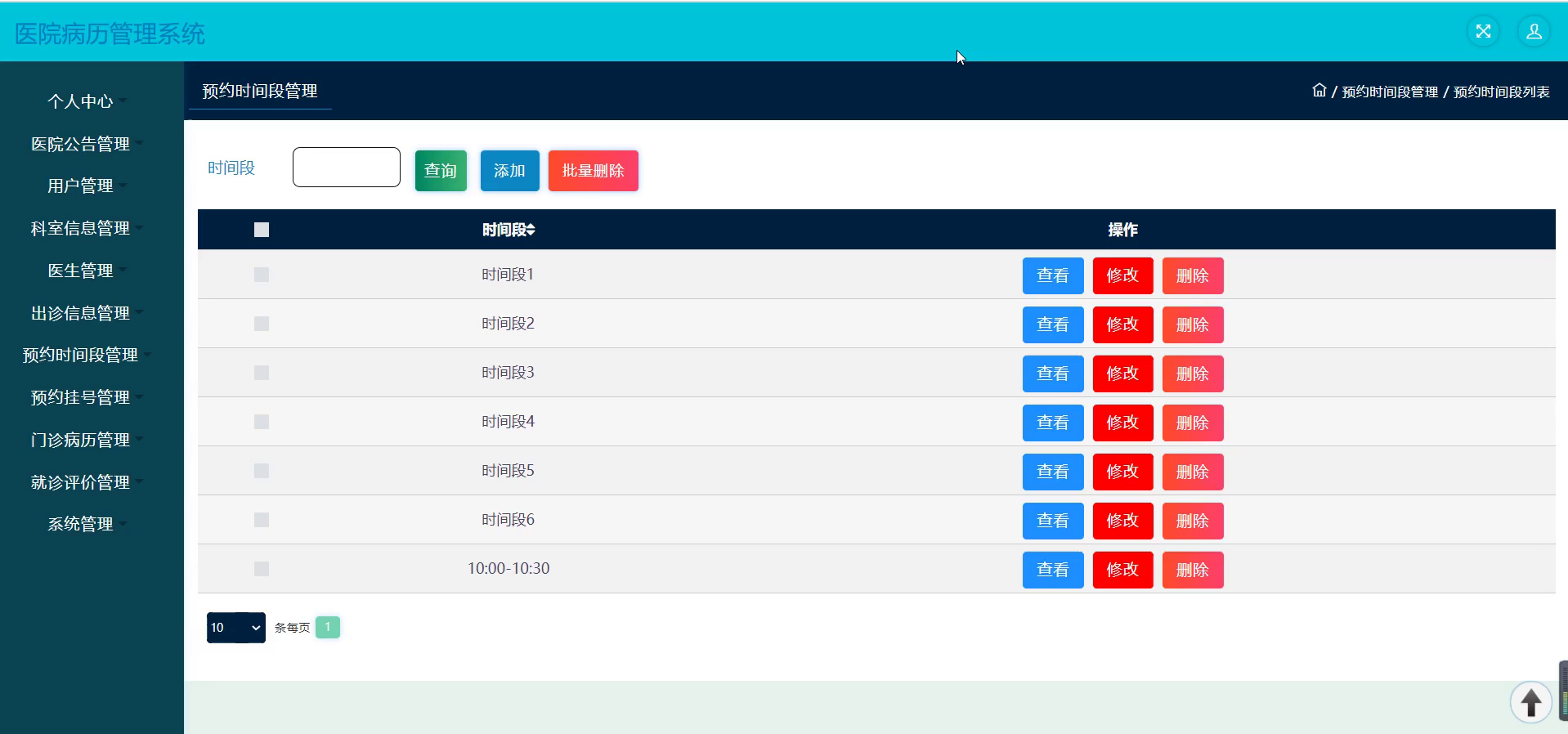The width and height of the screenshot is (1568, 734).
Task: View details of 时间段3
Action: pos(1053,374)
